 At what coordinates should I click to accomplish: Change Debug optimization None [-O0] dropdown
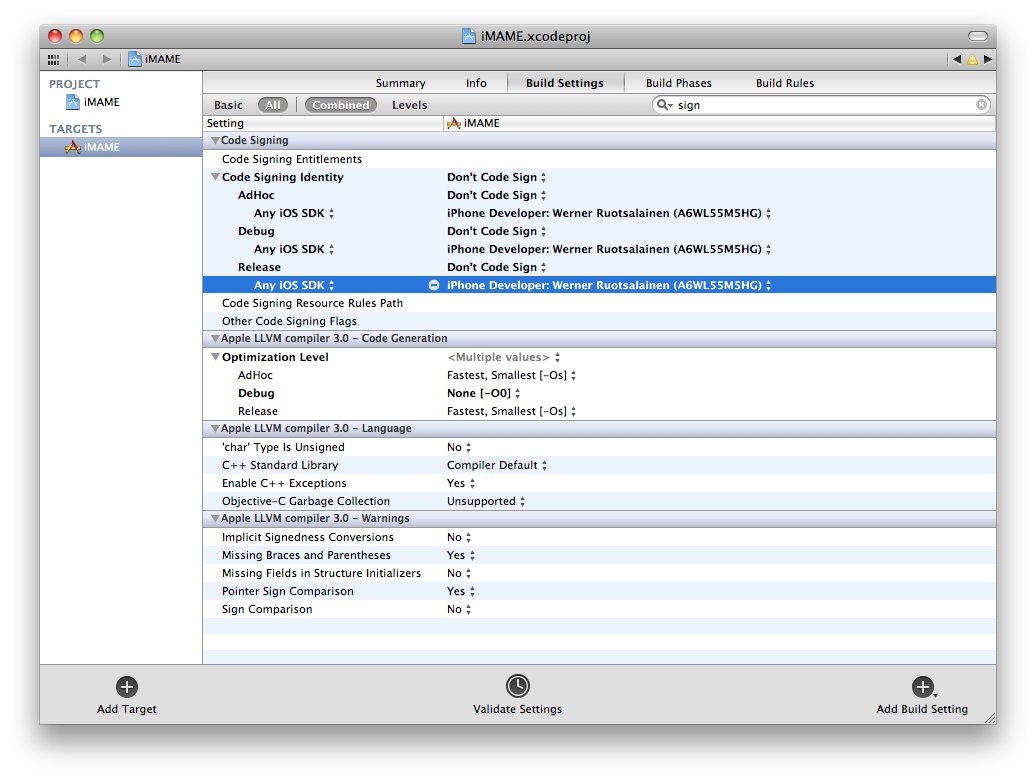point(484,393)
